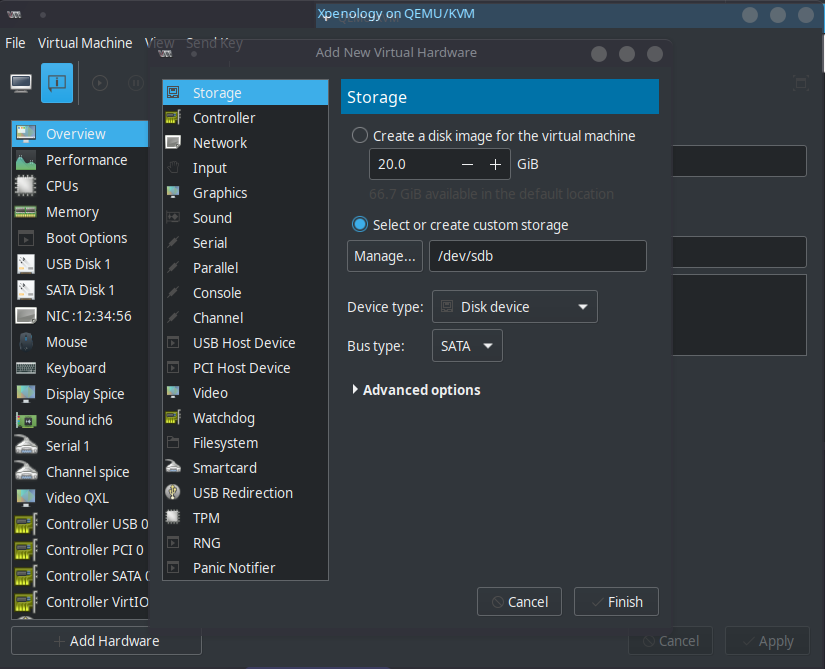Choose Smartcard hardware type

245,468
